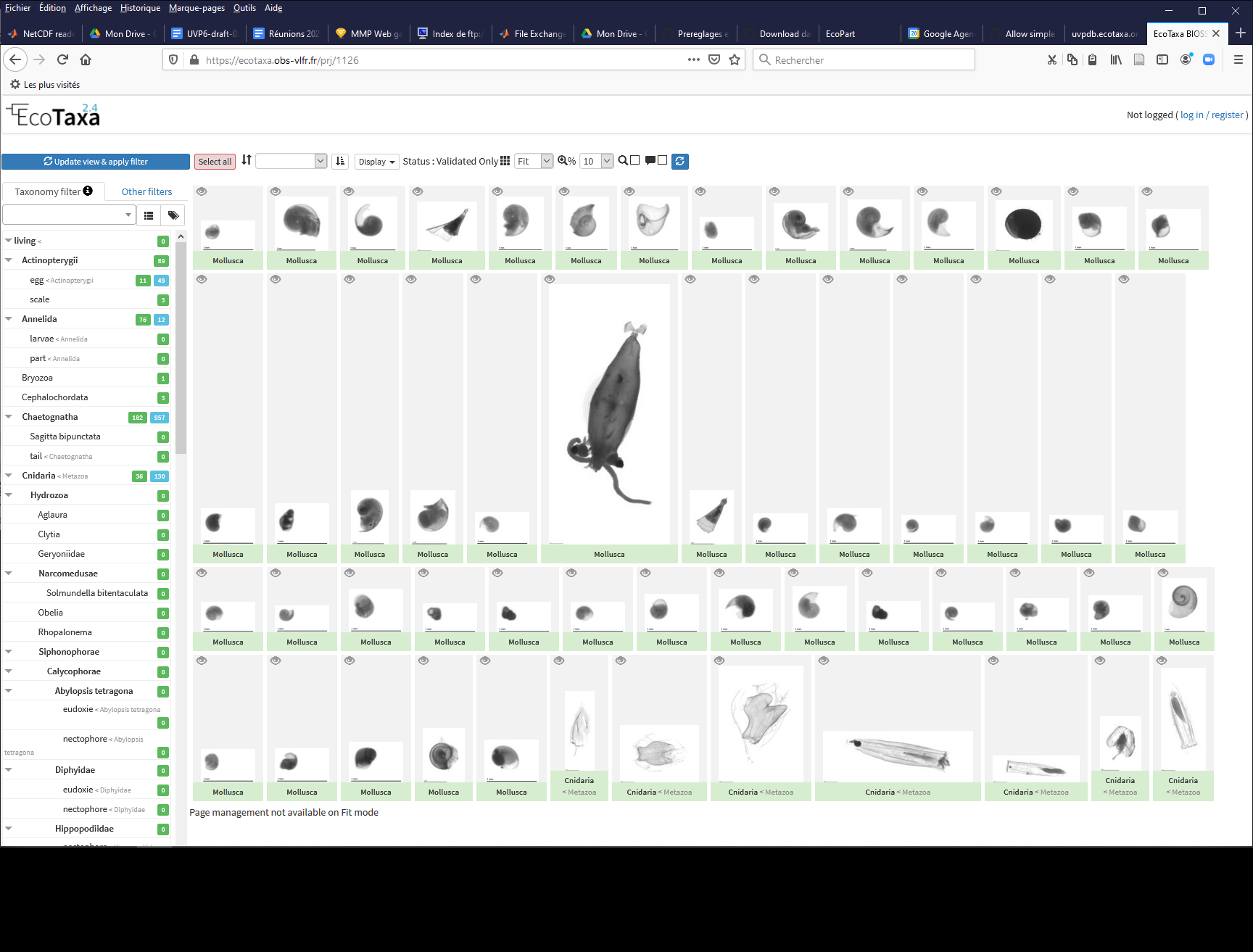Click the list view icon in taxonomy panel
Screen dimensions: 1253x952
click(x=149, y=215)
